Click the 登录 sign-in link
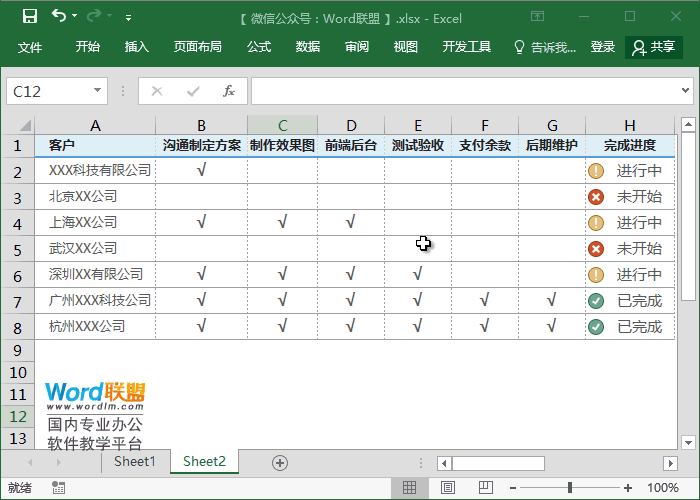This screenshot has width=700, height=500. coord(603,46)
